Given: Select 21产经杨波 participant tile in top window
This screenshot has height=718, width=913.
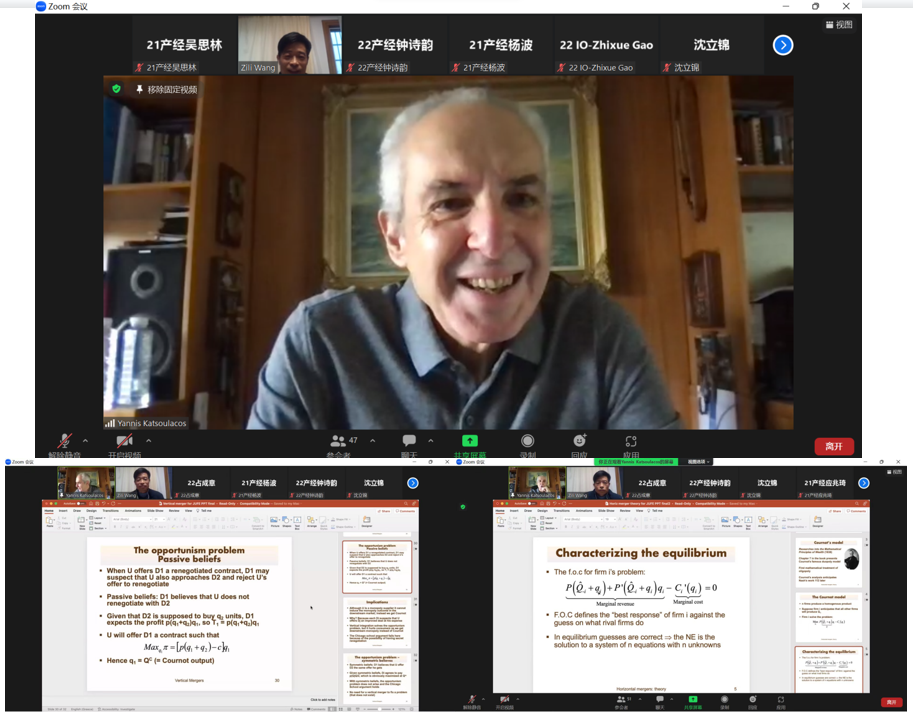Looking at the screenshot, I should [x=501, y=45].
